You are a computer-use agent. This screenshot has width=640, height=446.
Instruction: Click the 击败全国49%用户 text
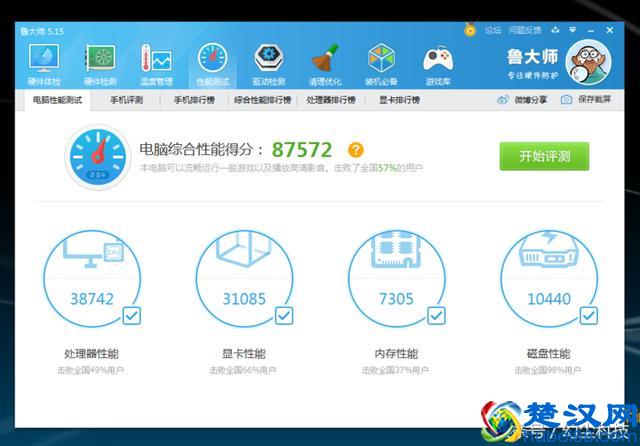(x=91, y=370)
